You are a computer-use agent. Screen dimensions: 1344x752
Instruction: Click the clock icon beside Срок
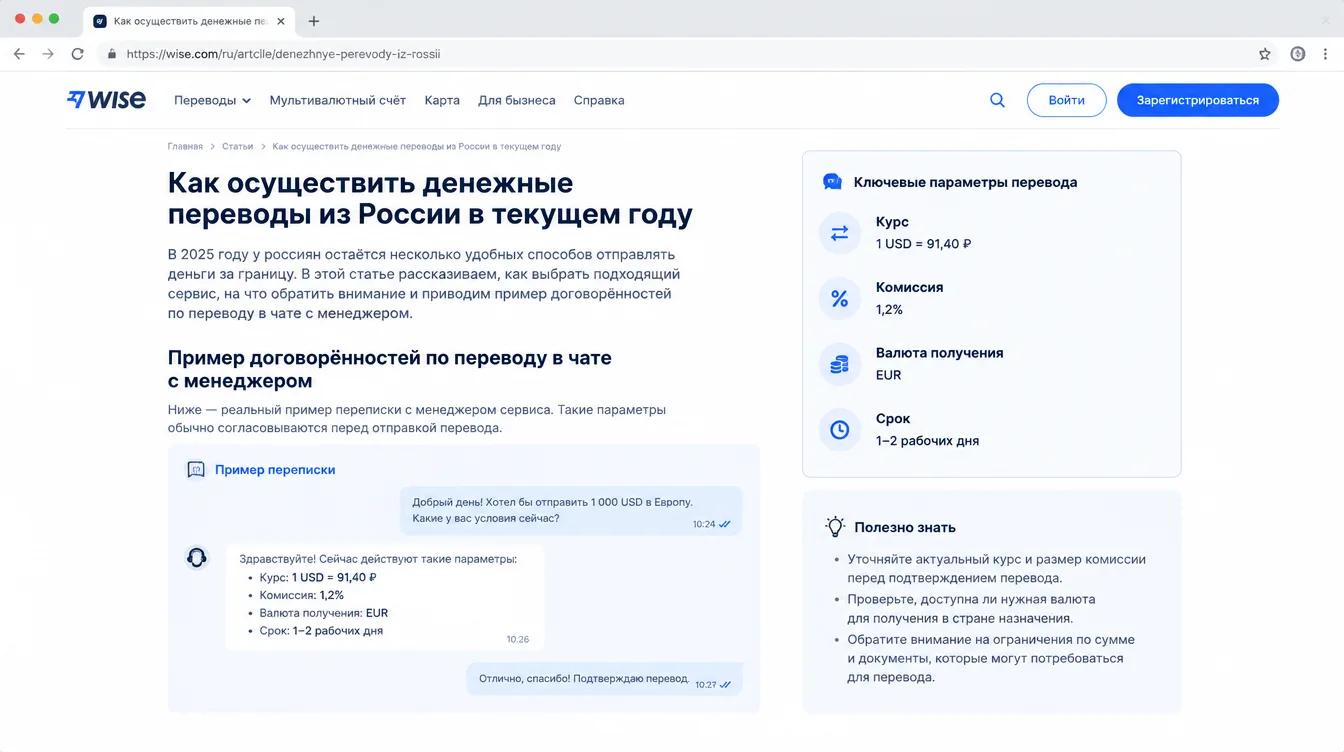(839, 430)
